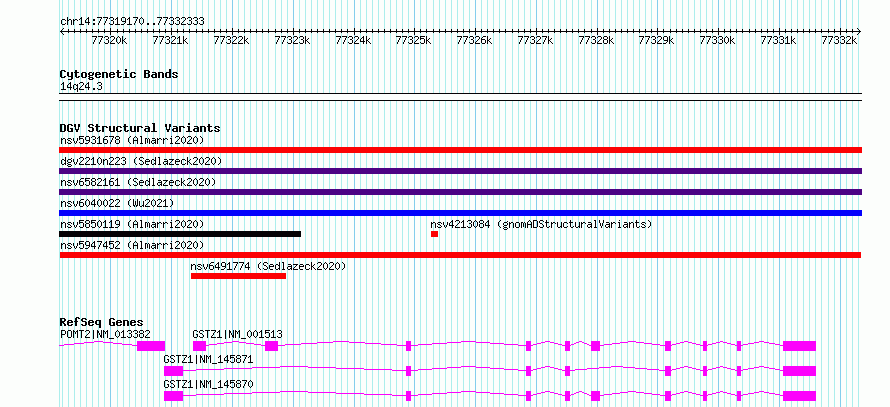Click the 77330k ruler tick label
Screen dimensions: 890x407
point(717,40)
